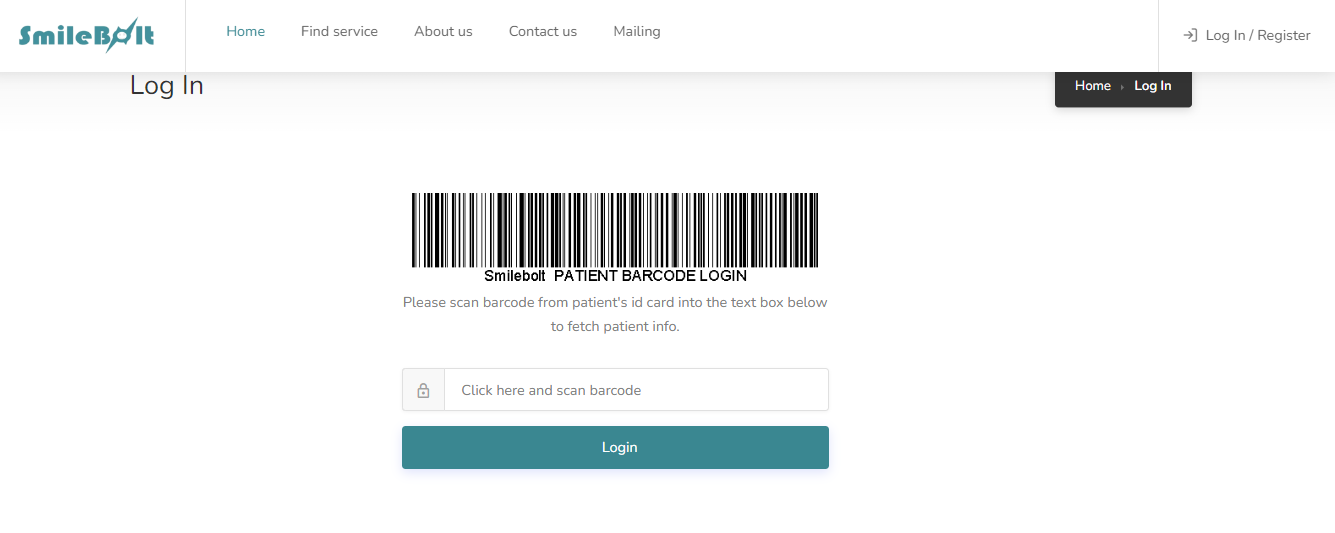Select the Mailing menu item

(636, 32)
